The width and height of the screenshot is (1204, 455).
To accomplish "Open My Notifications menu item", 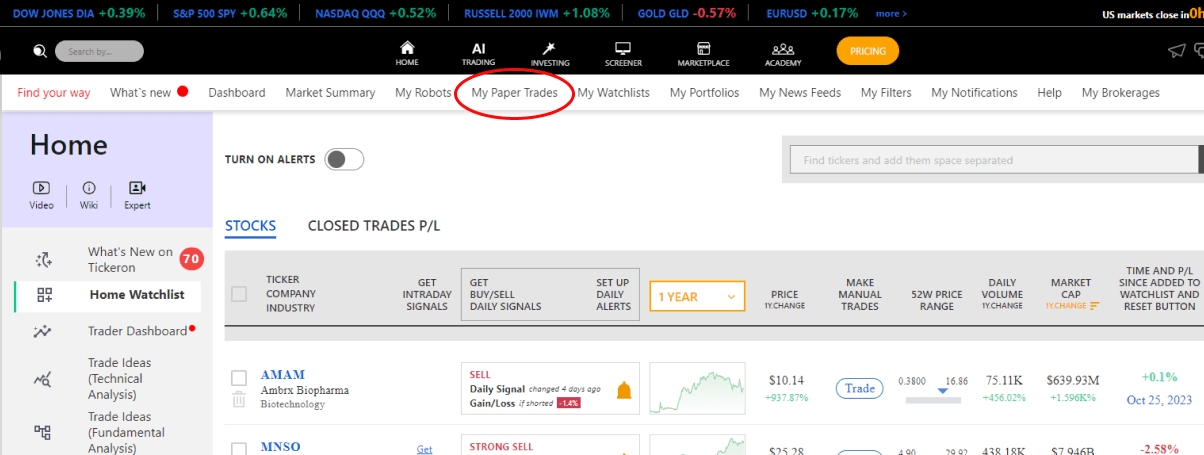I will [974, 92].
